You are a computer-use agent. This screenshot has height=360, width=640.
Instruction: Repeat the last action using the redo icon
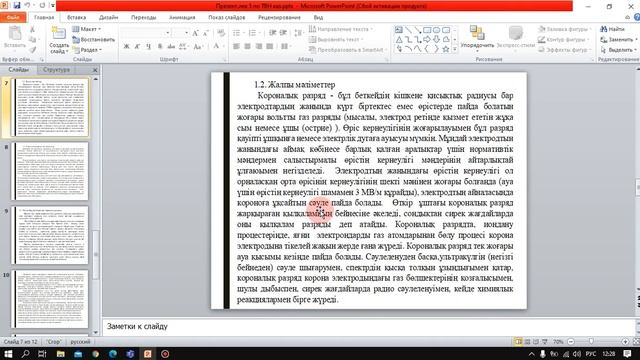(42, 6)
